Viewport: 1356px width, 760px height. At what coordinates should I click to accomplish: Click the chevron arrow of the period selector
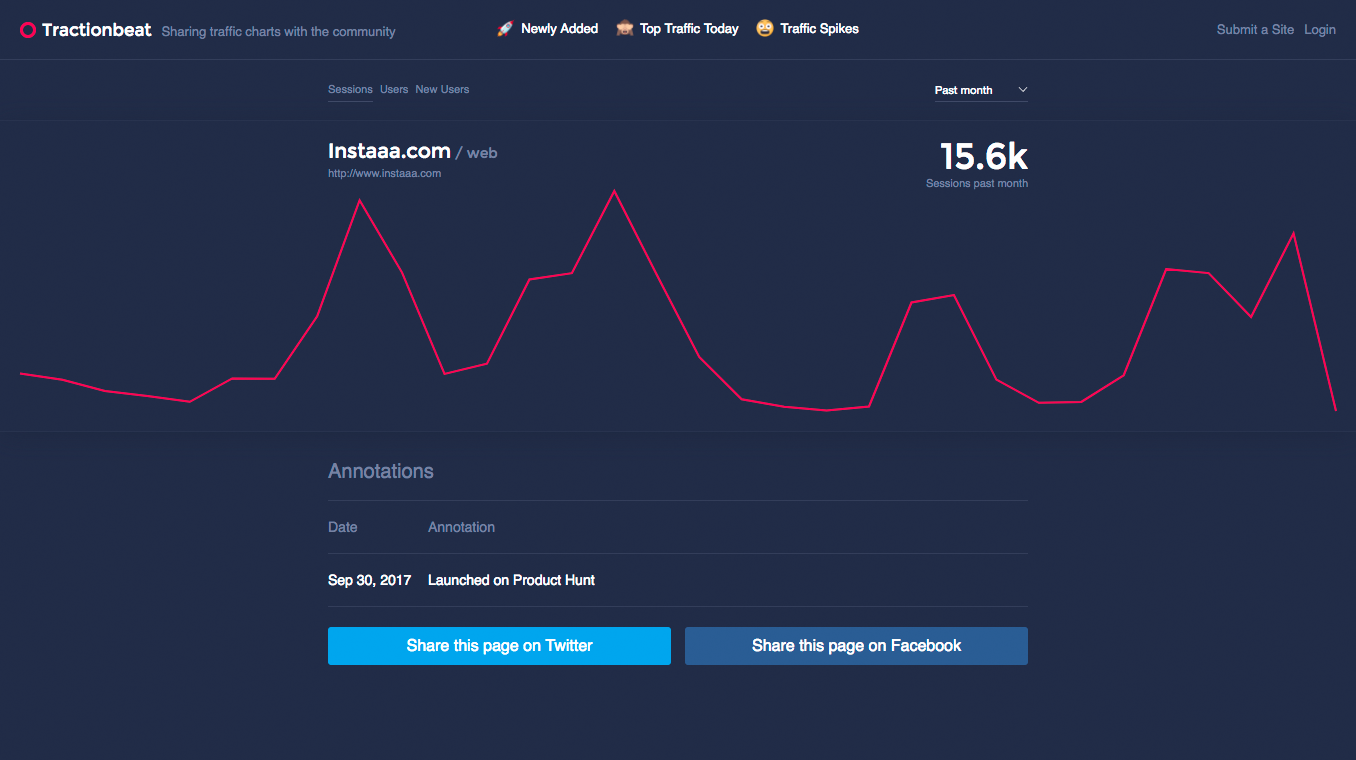1022,90
